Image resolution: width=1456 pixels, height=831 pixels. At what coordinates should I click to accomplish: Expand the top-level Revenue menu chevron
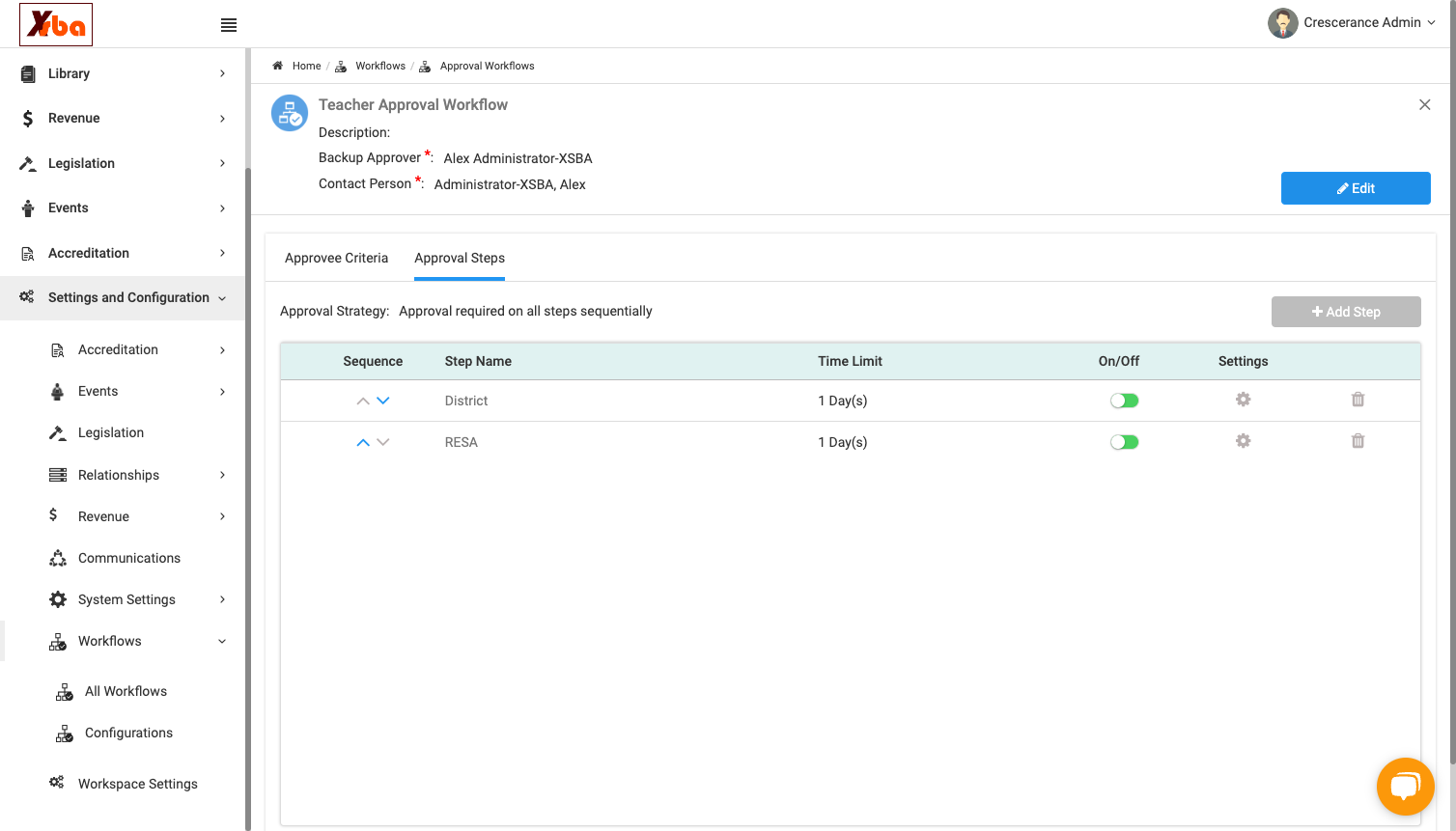[222, 119]
